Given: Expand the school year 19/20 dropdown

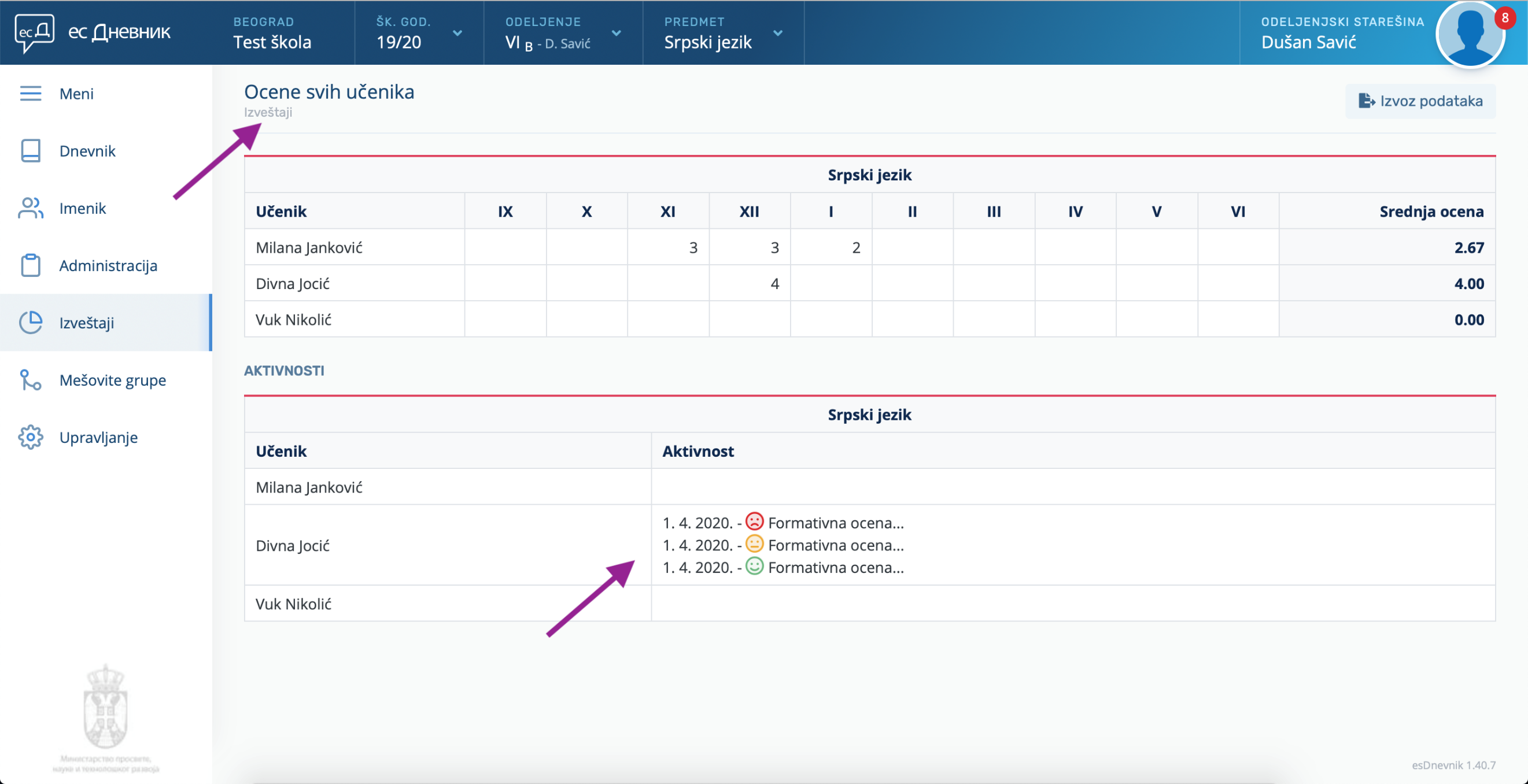Looking at the screenshot, I should 457,33.
